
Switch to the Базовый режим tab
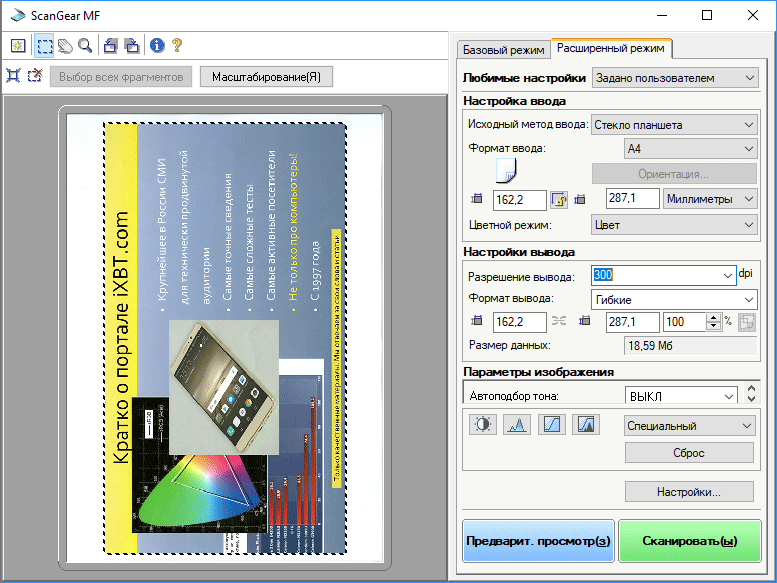(x=503, y=49)
